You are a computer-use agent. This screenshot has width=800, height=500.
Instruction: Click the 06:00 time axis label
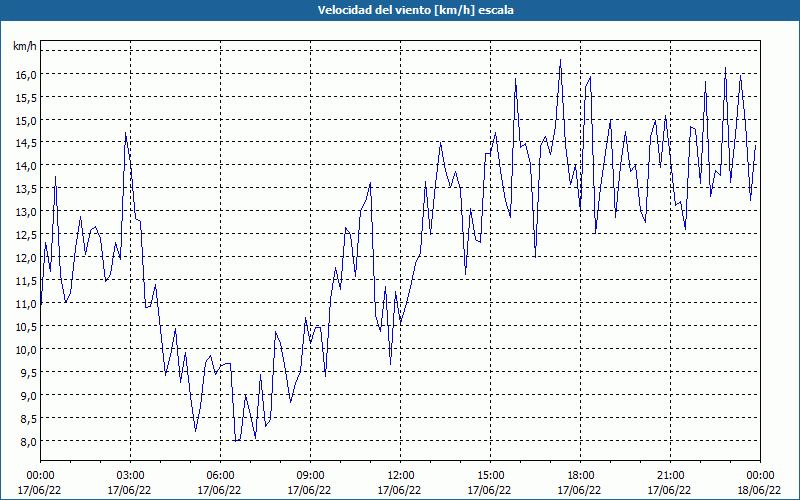point(220,476)
